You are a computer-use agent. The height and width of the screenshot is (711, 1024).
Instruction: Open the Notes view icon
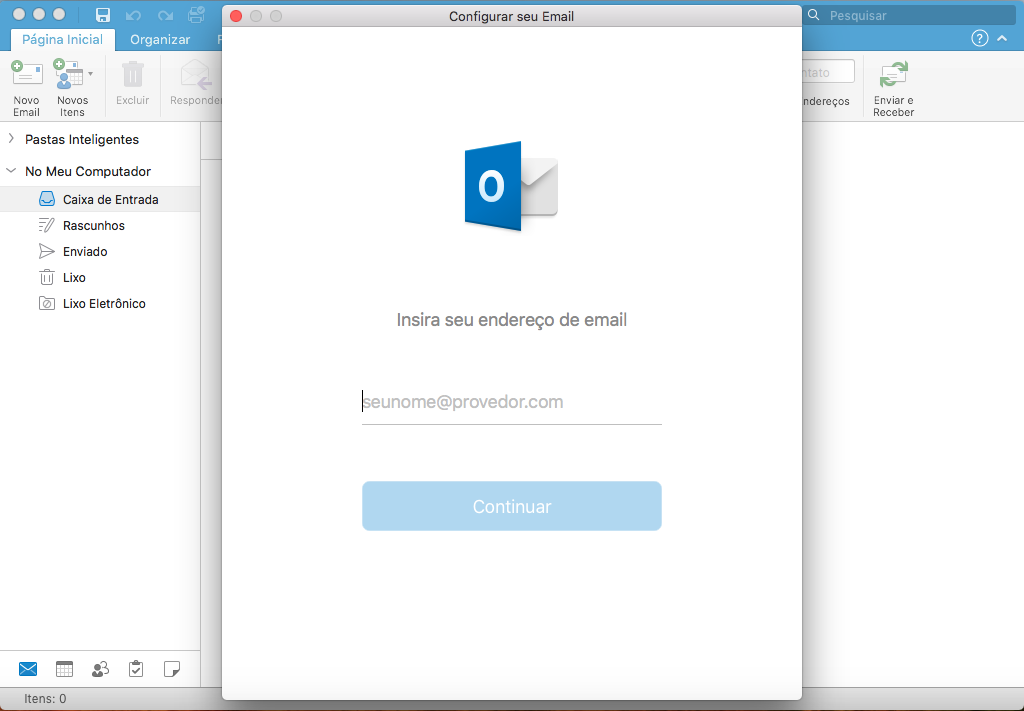pyautogui.click(x=172, y=669)
